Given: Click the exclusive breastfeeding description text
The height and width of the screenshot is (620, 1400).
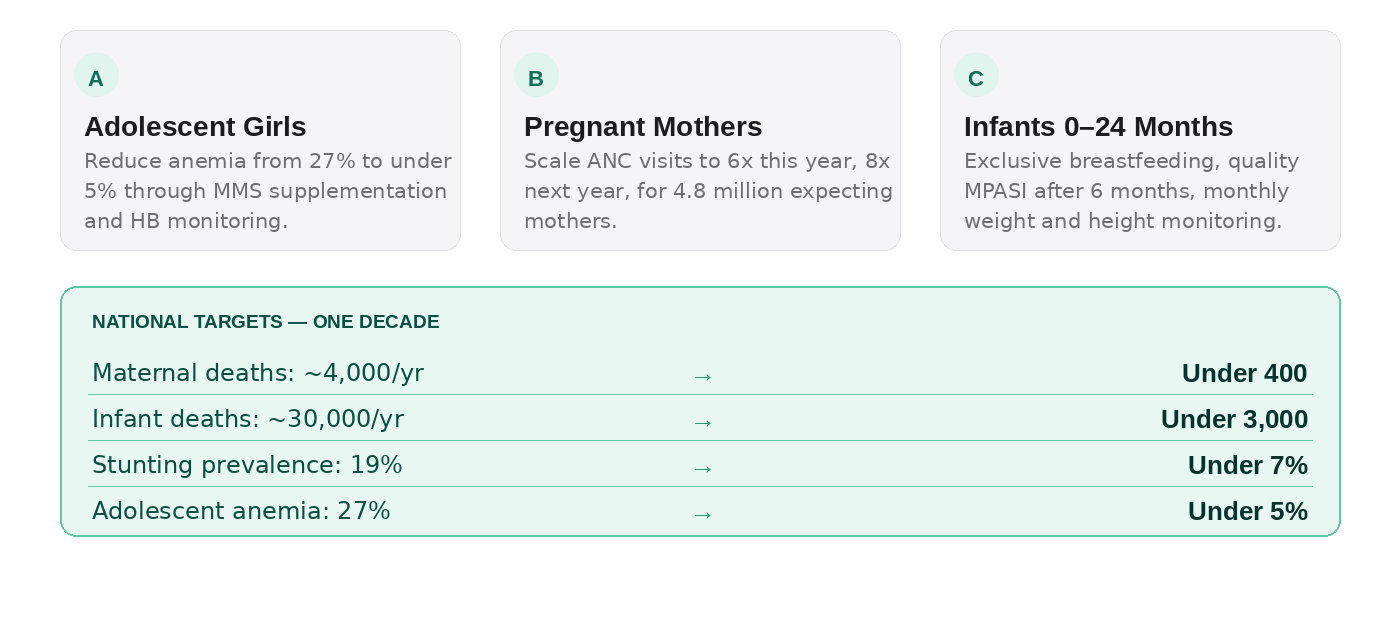Looking at the screenshot, I should click(x=1131, y=191).
